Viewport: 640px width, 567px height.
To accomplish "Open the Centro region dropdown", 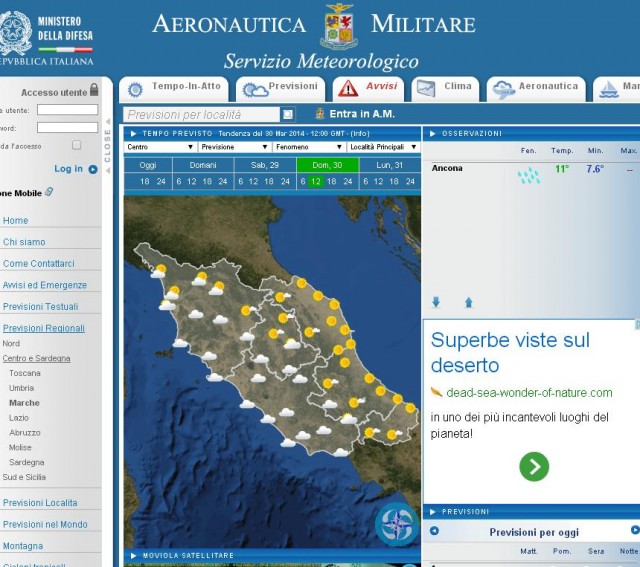I will pyautogui.click(x=159, y=147).
